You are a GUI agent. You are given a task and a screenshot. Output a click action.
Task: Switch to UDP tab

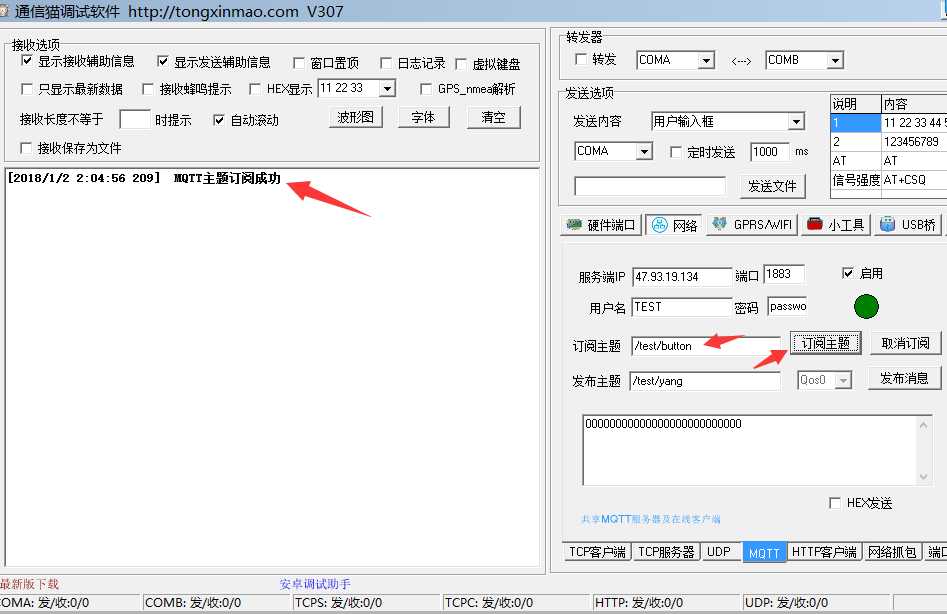coord(719,551)
